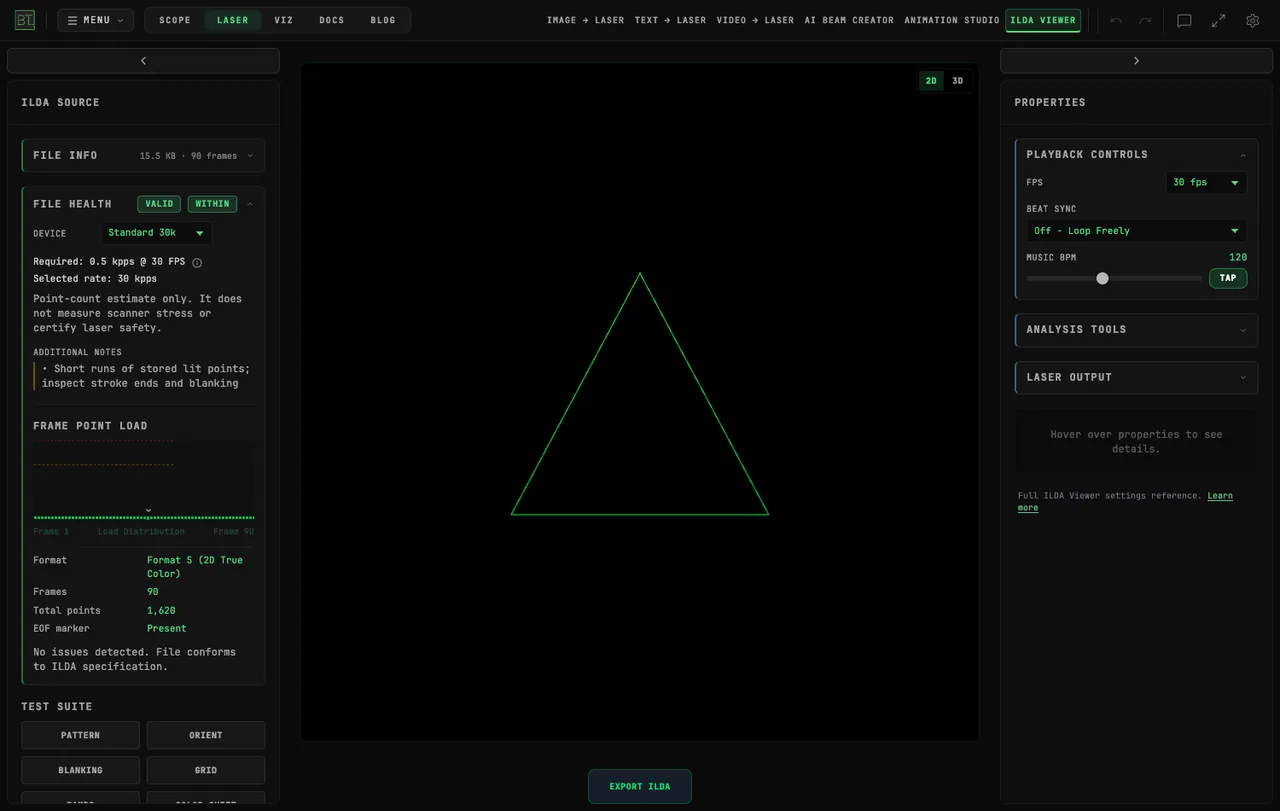The height and width of the screenshot is (811, 1280).
Task: Collapse the right Properties panel
Action: tap(1136, 61)
